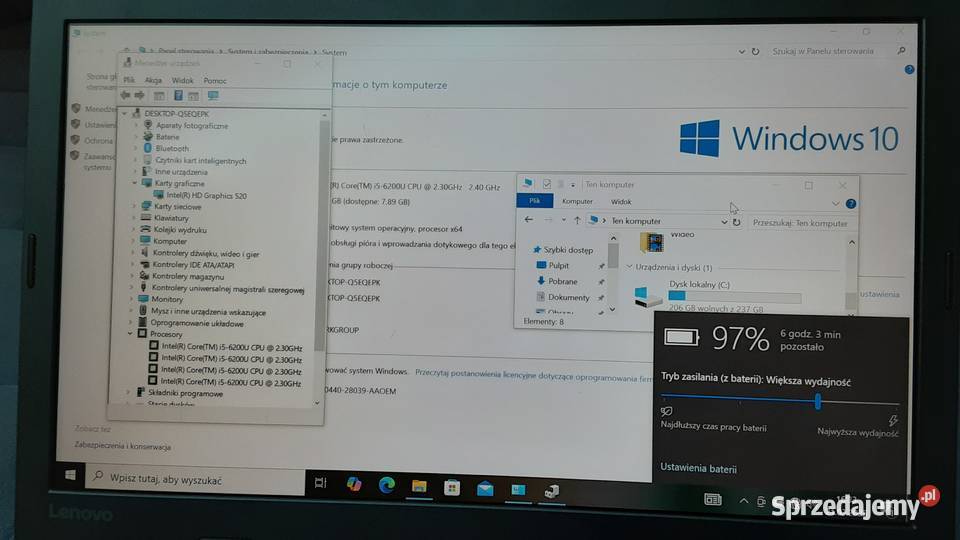
Task: Click the touch keyboard icon in system tray
Action: 713,500
